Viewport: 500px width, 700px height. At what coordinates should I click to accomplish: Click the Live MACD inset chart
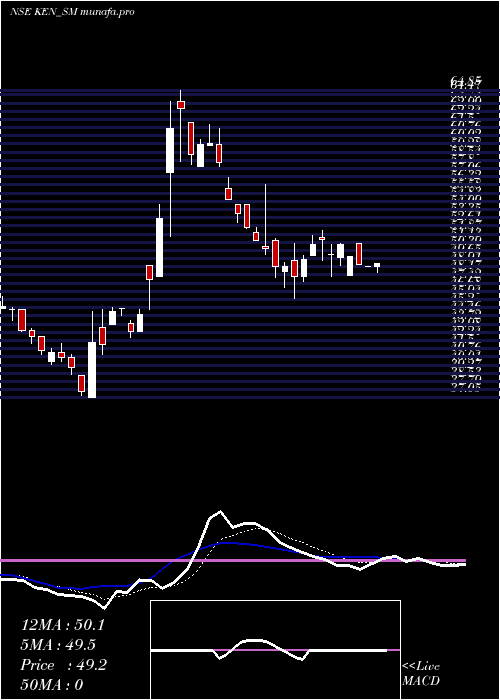[x=275, y=650]
